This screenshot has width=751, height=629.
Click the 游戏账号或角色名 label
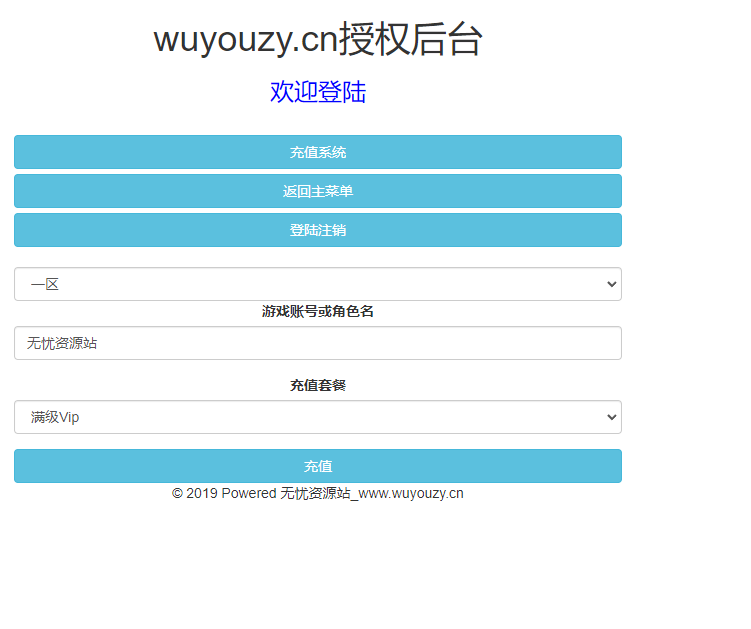318,311
